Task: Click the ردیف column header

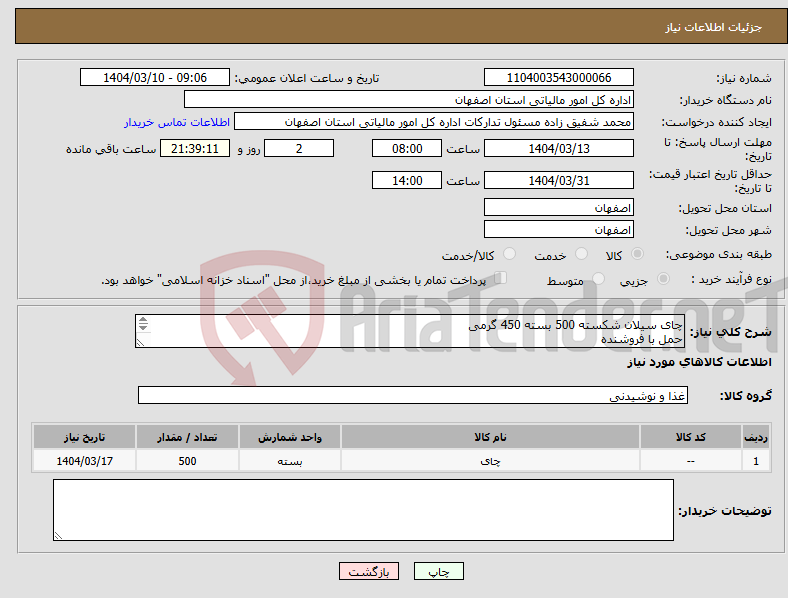Action: 756,437
